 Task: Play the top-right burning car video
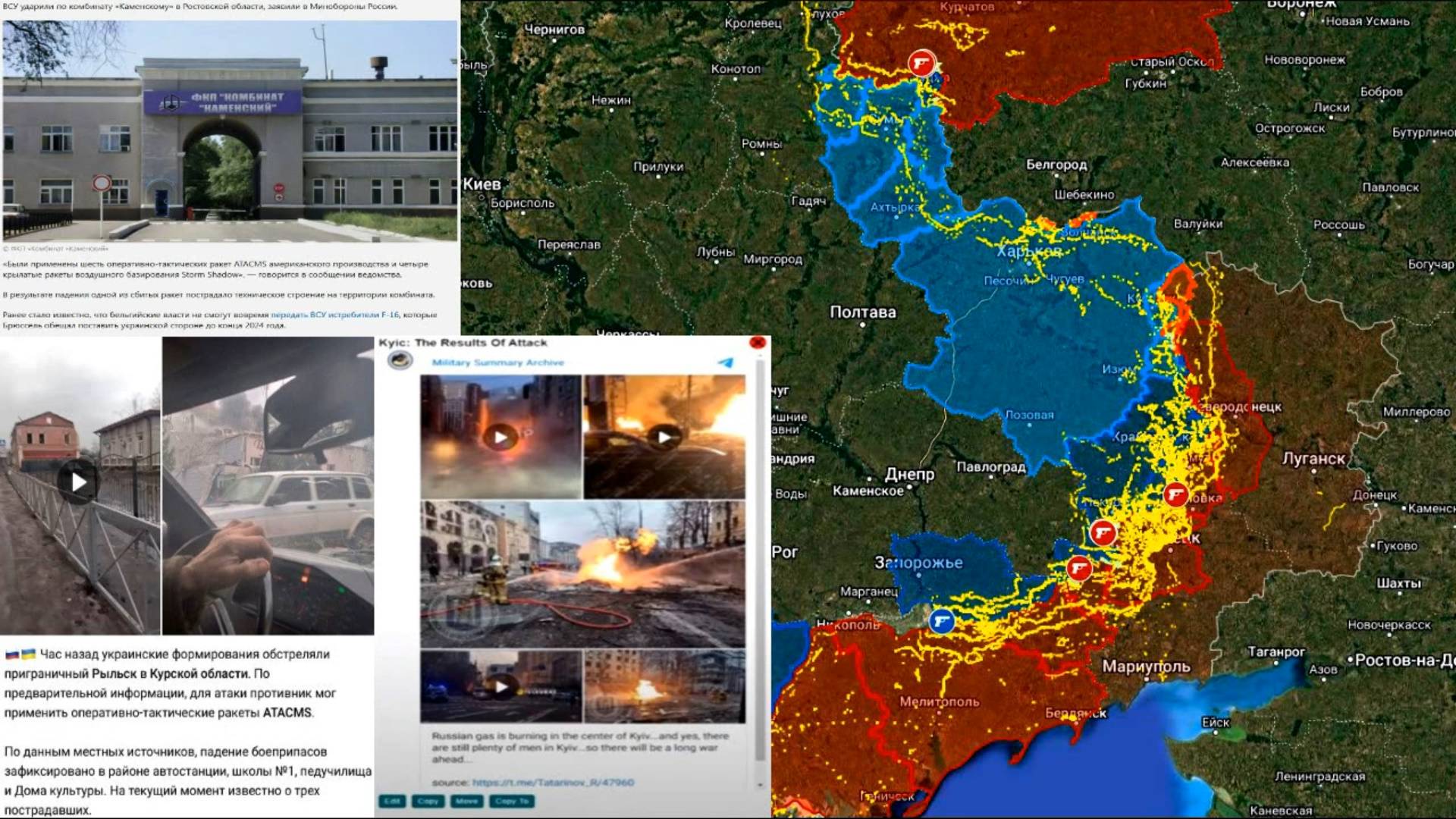(664, 437)
